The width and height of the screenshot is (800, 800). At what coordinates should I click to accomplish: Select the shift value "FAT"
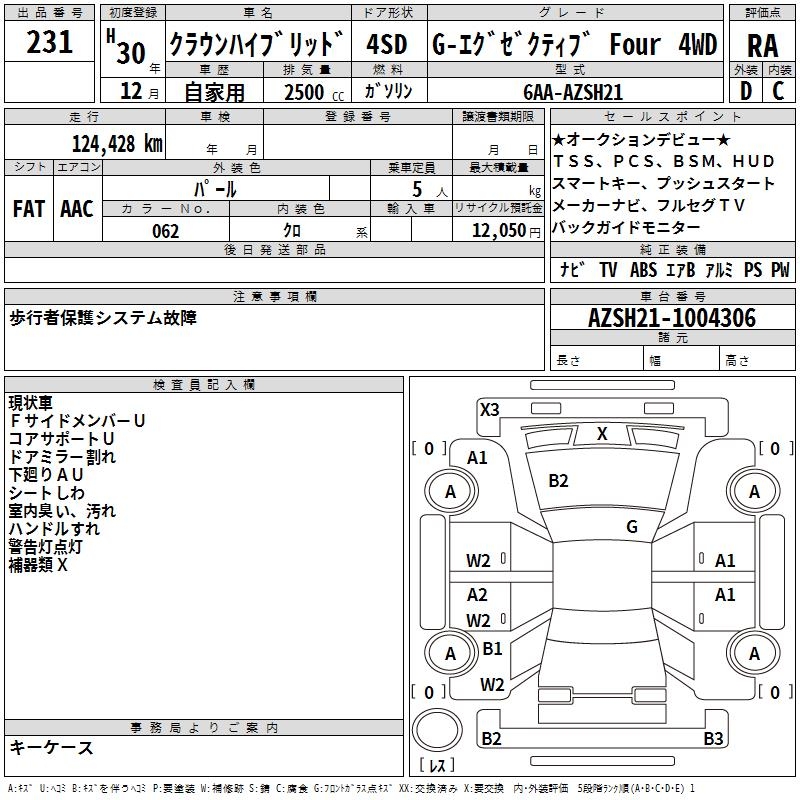pos(29,209)
